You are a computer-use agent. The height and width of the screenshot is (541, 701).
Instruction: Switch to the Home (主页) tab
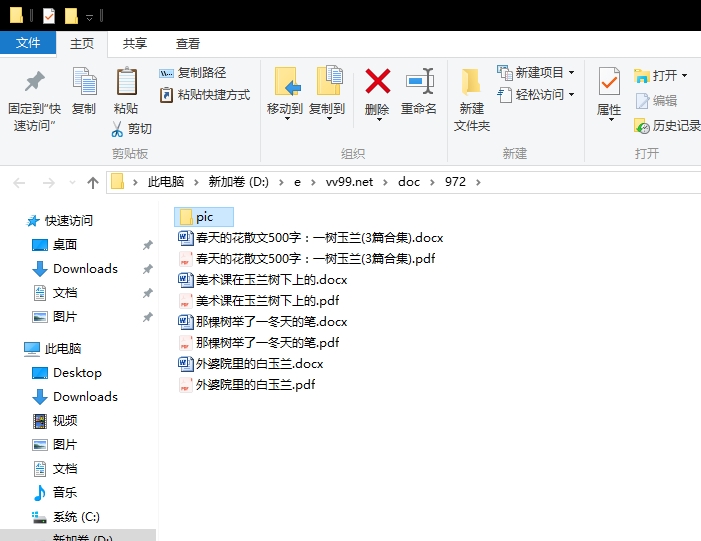click(82, 43)
